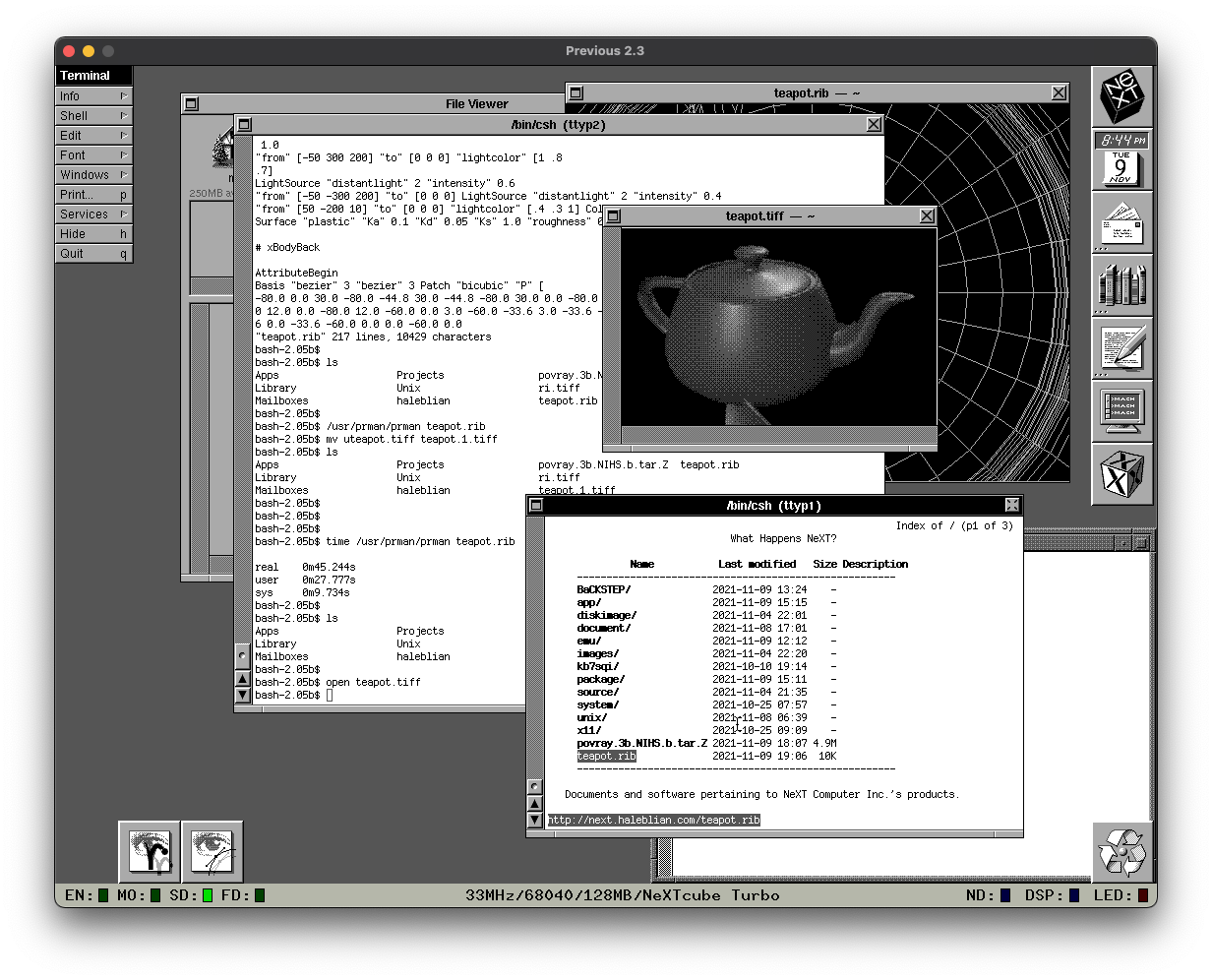Image resolution: width=1212 pixels, height=980 pixels.
Task: Open Mail from the application dock
Action: pyautogui.click(x=1121, y=222)
